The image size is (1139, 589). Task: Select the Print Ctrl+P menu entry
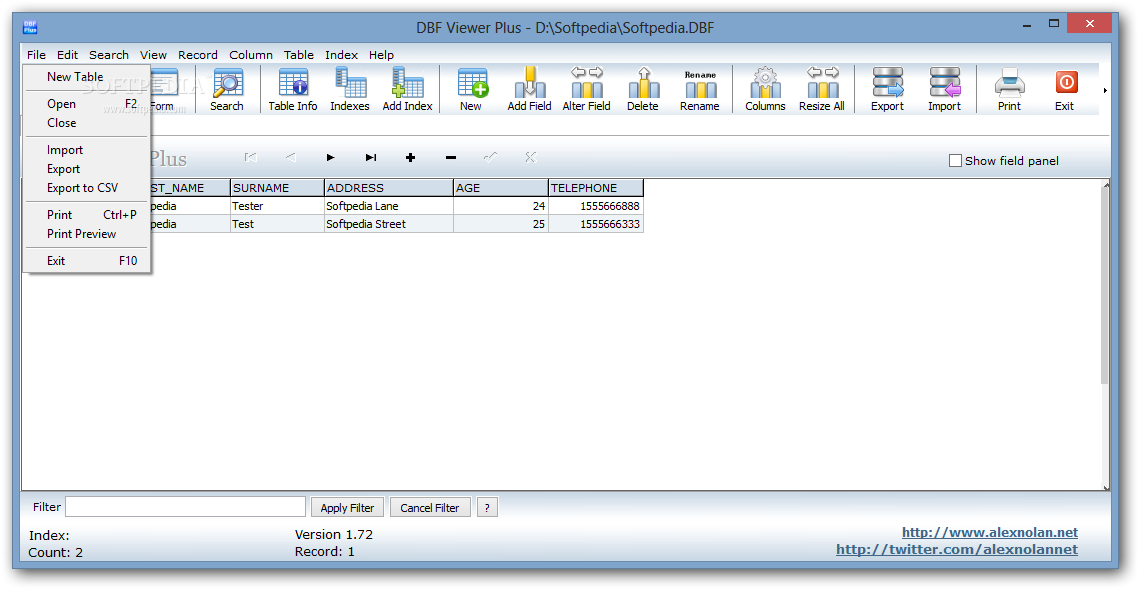click(x=87, y=215)
